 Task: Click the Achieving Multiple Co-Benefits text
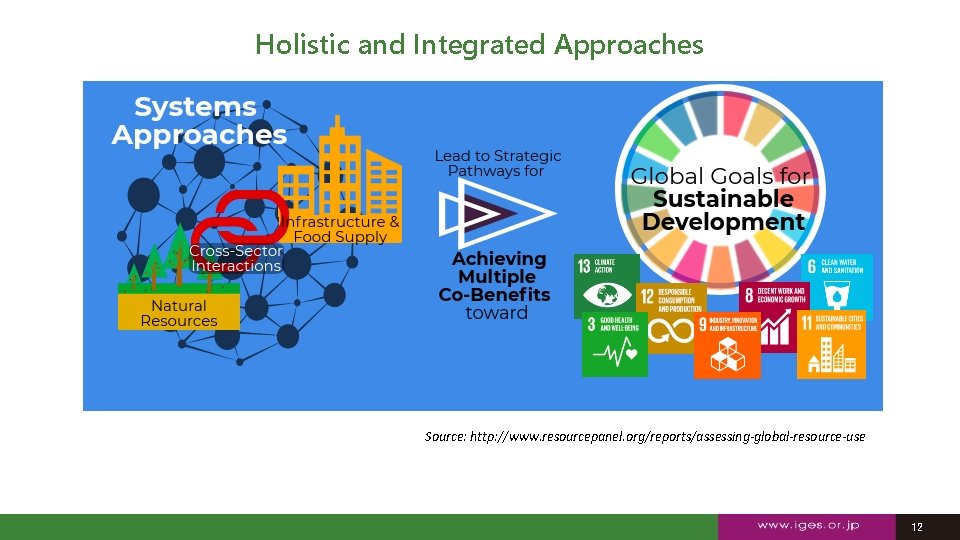(x=495, y=277)
